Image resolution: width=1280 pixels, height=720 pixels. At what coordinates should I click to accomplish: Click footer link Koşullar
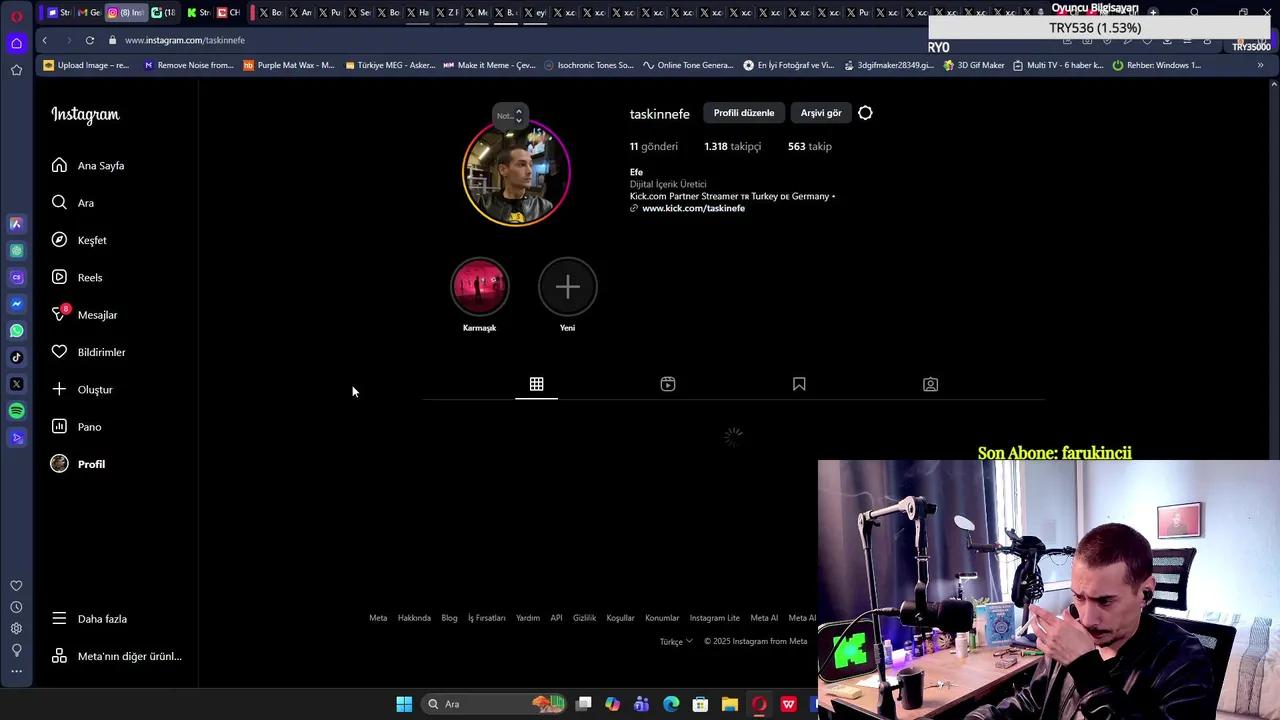tap(620, 618)
